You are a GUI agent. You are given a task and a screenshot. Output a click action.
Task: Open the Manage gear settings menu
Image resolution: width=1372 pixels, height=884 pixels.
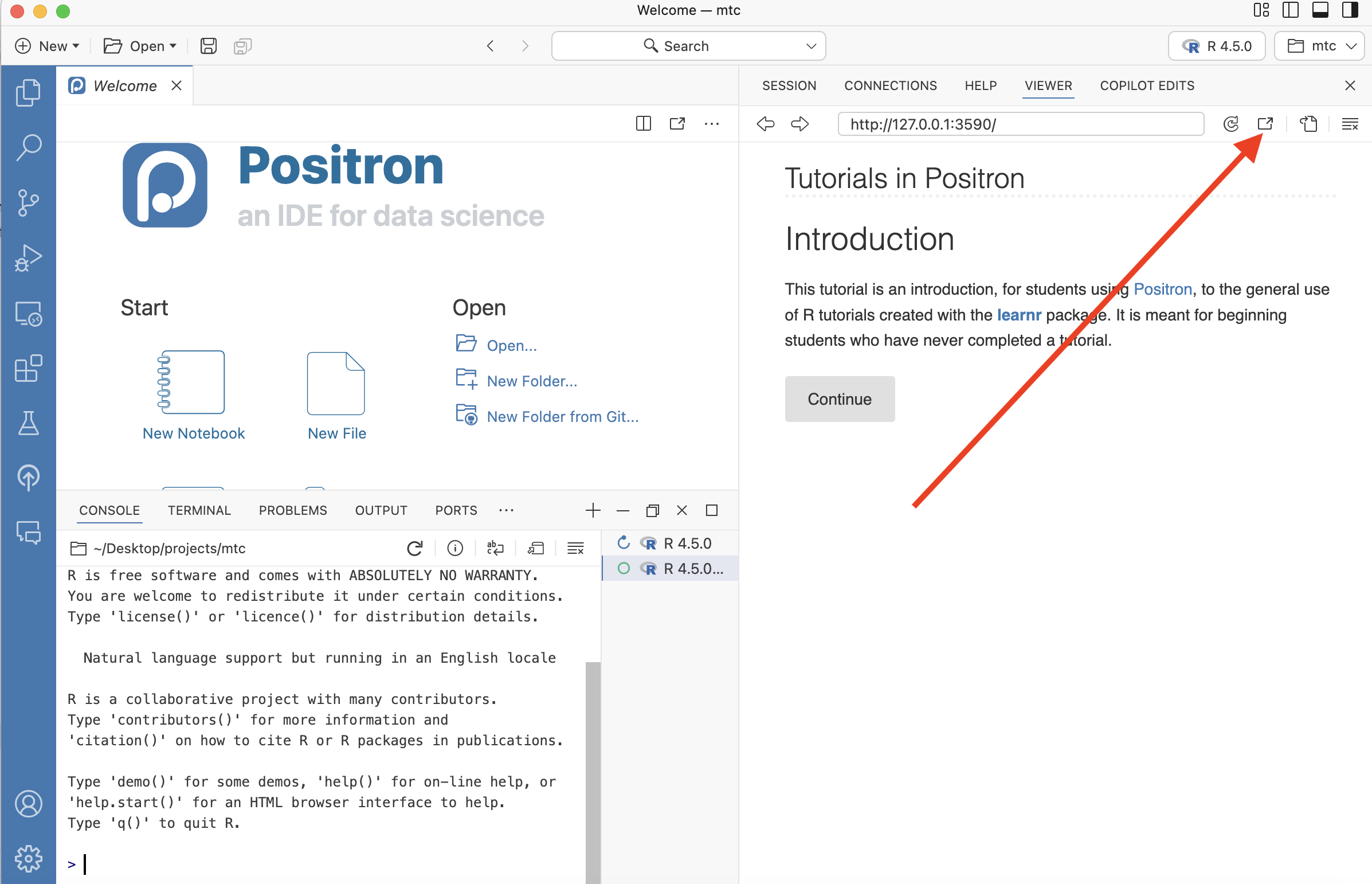pos(28,859)
